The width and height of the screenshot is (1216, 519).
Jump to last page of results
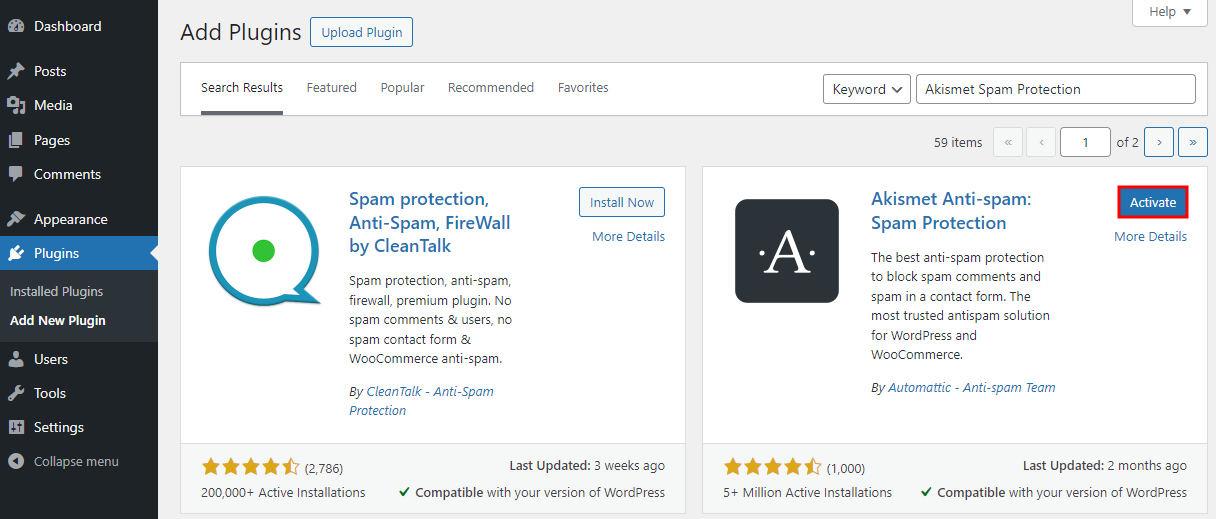1192,142
